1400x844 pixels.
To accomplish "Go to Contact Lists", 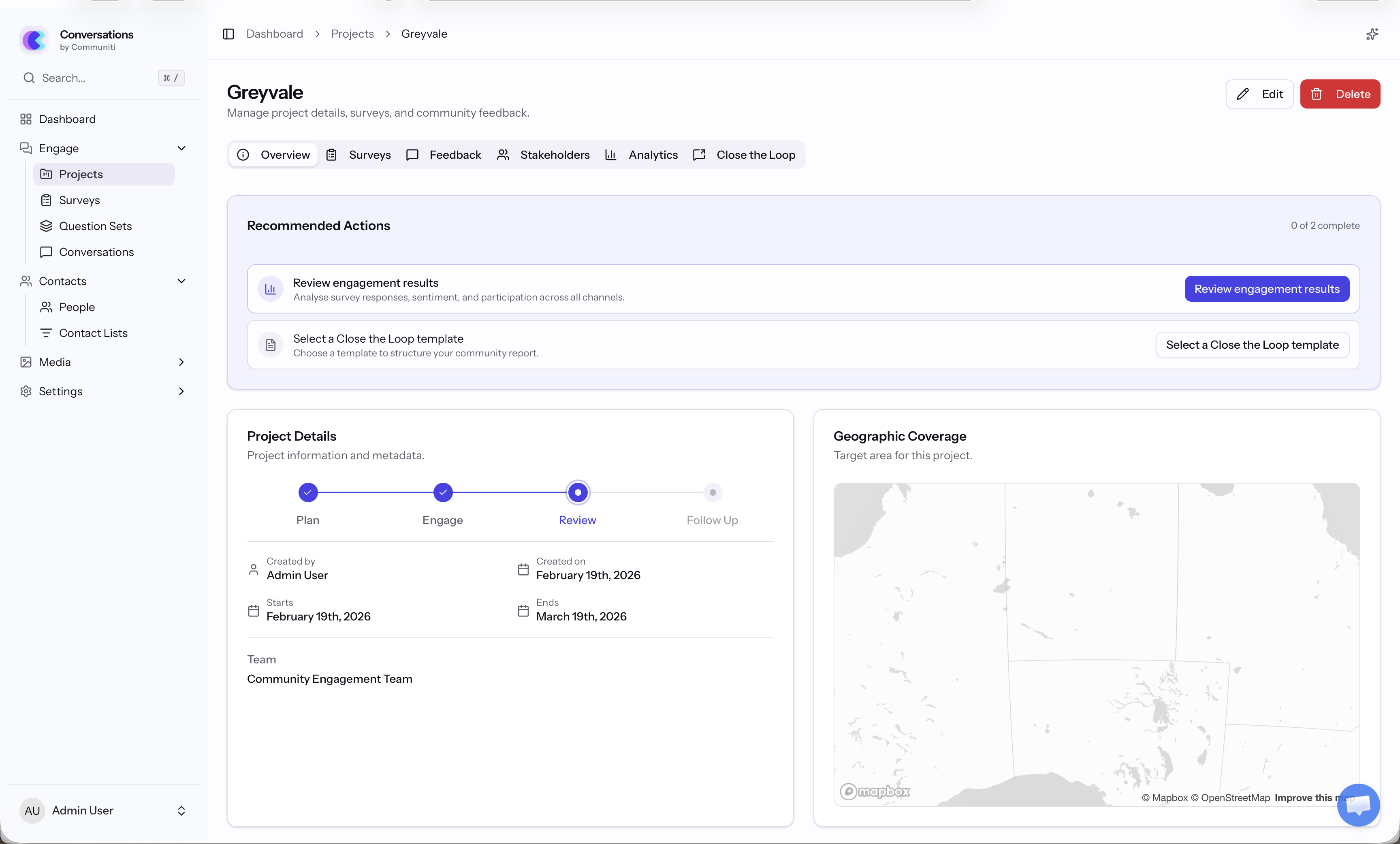I will (93, 333).
